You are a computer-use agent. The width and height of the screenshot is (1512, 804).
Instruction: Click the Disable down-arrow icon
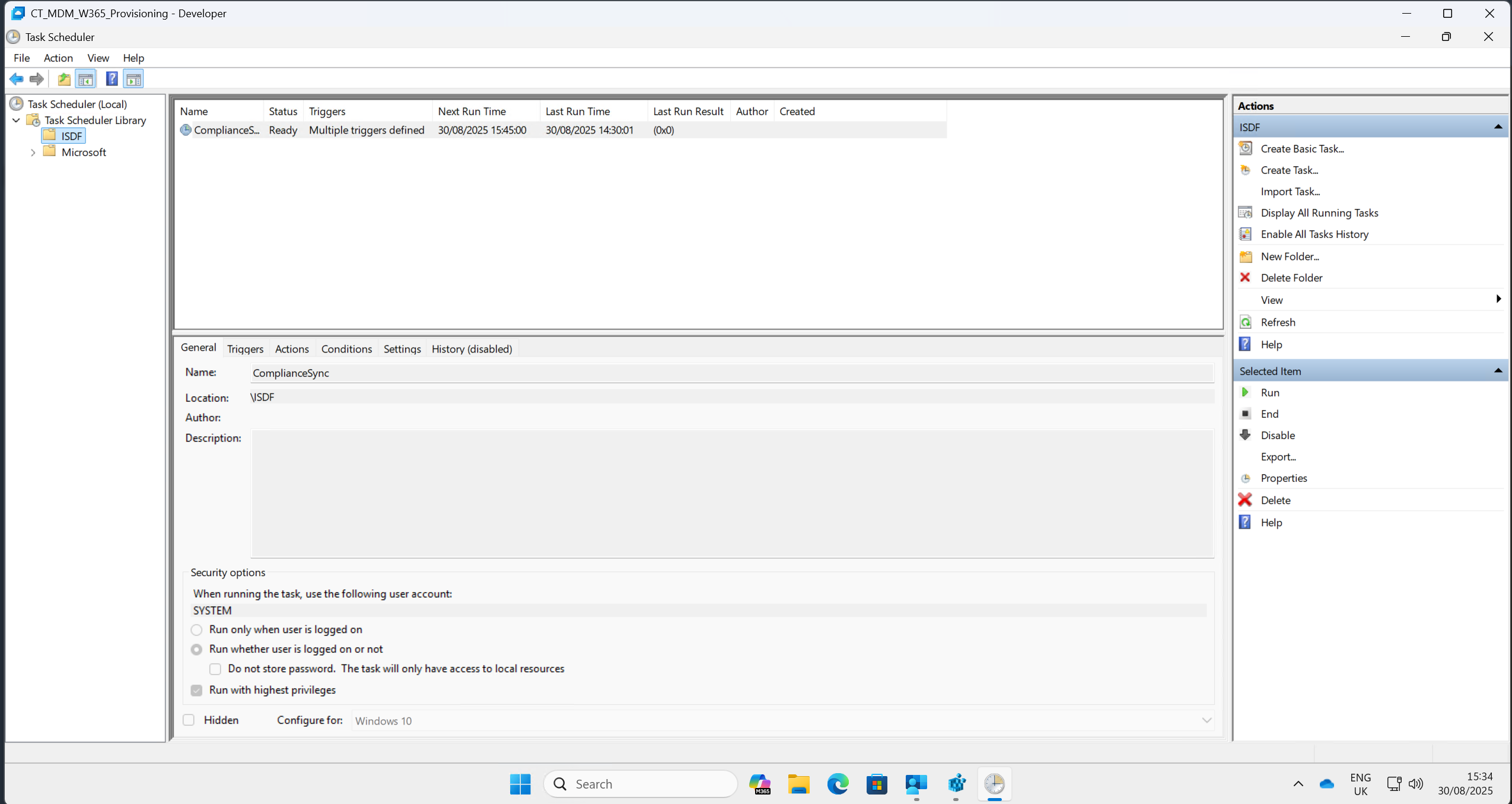click(1246, 435)
